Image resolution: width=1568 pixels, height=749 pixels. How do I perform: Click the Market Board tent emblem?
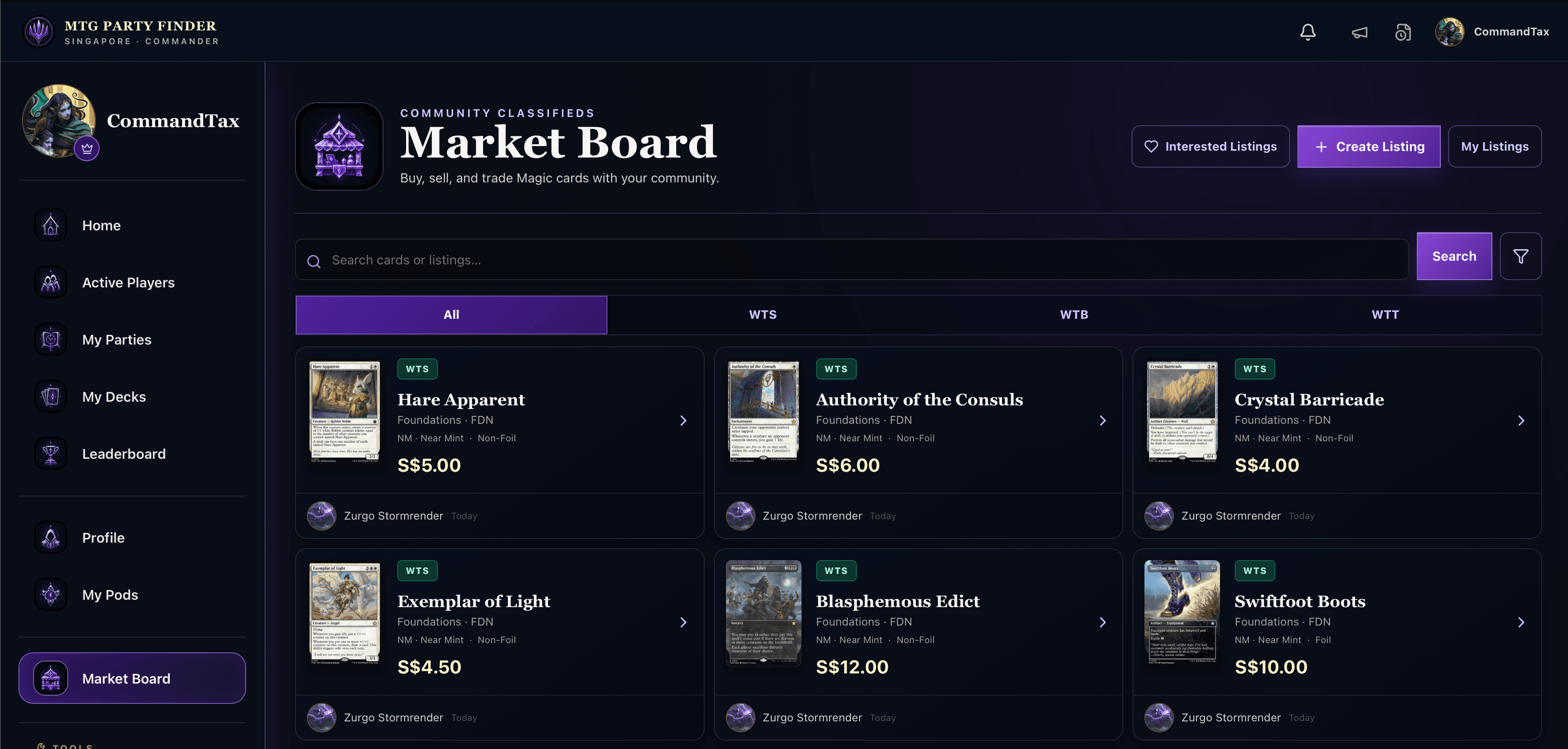tap(339, 146)
